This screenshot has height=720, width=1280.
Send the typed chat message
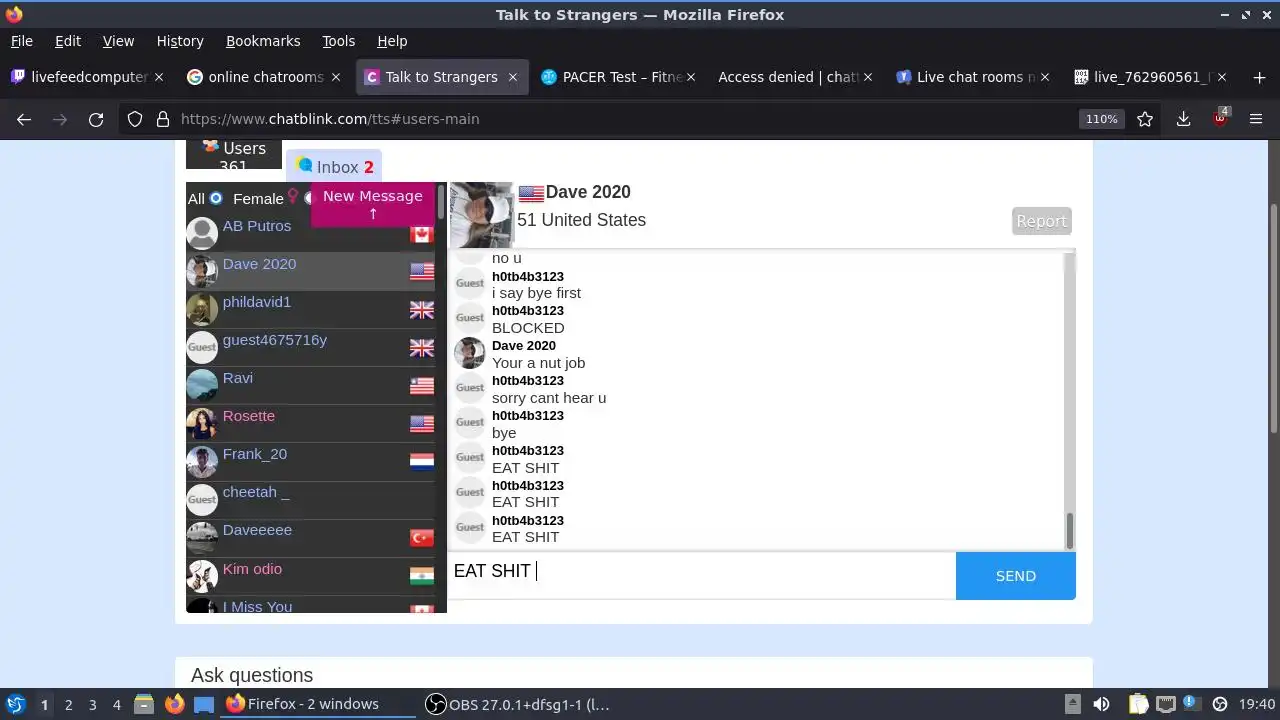(1016, 576)
